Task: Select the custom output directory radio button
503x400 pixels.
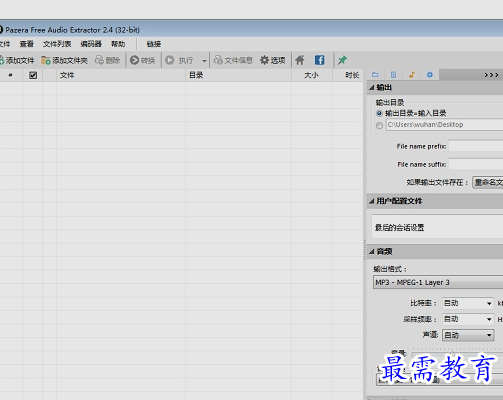Action: click(x=379, y=125)
